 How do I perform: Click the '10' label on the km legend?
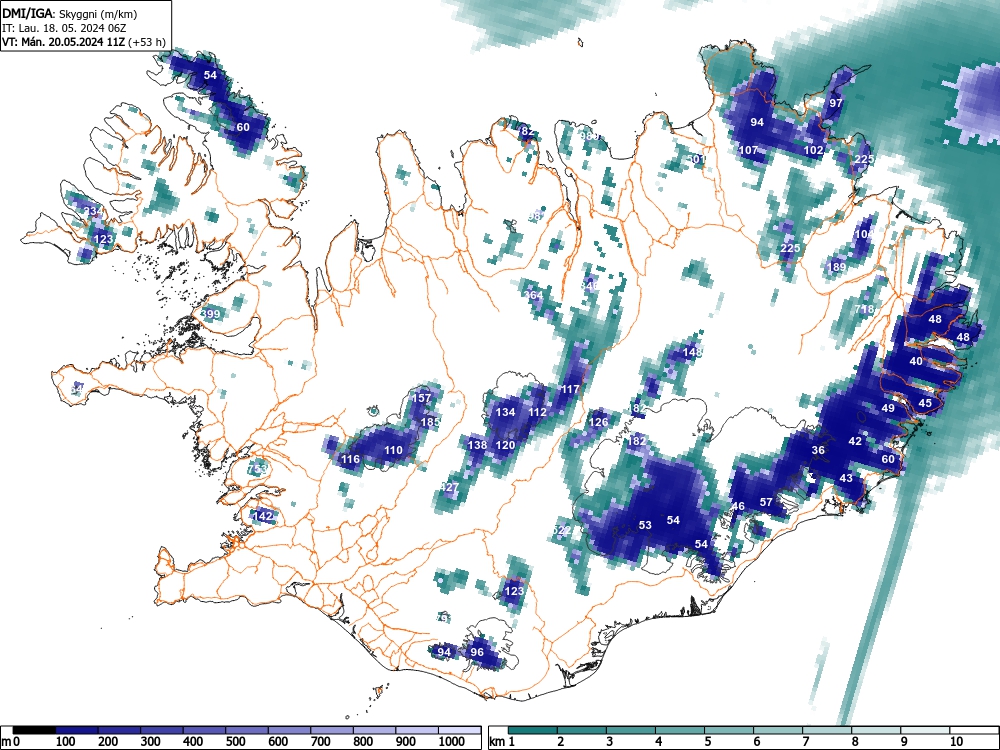tap(956, 742)
